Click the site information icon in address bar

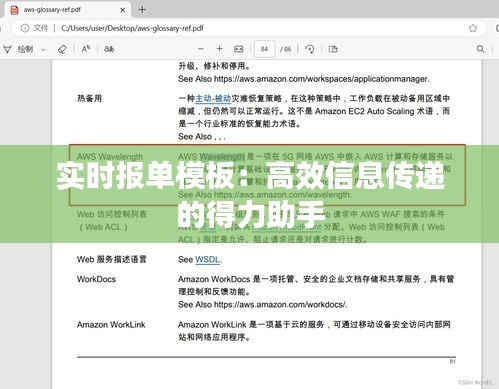[x=25, y=28]
